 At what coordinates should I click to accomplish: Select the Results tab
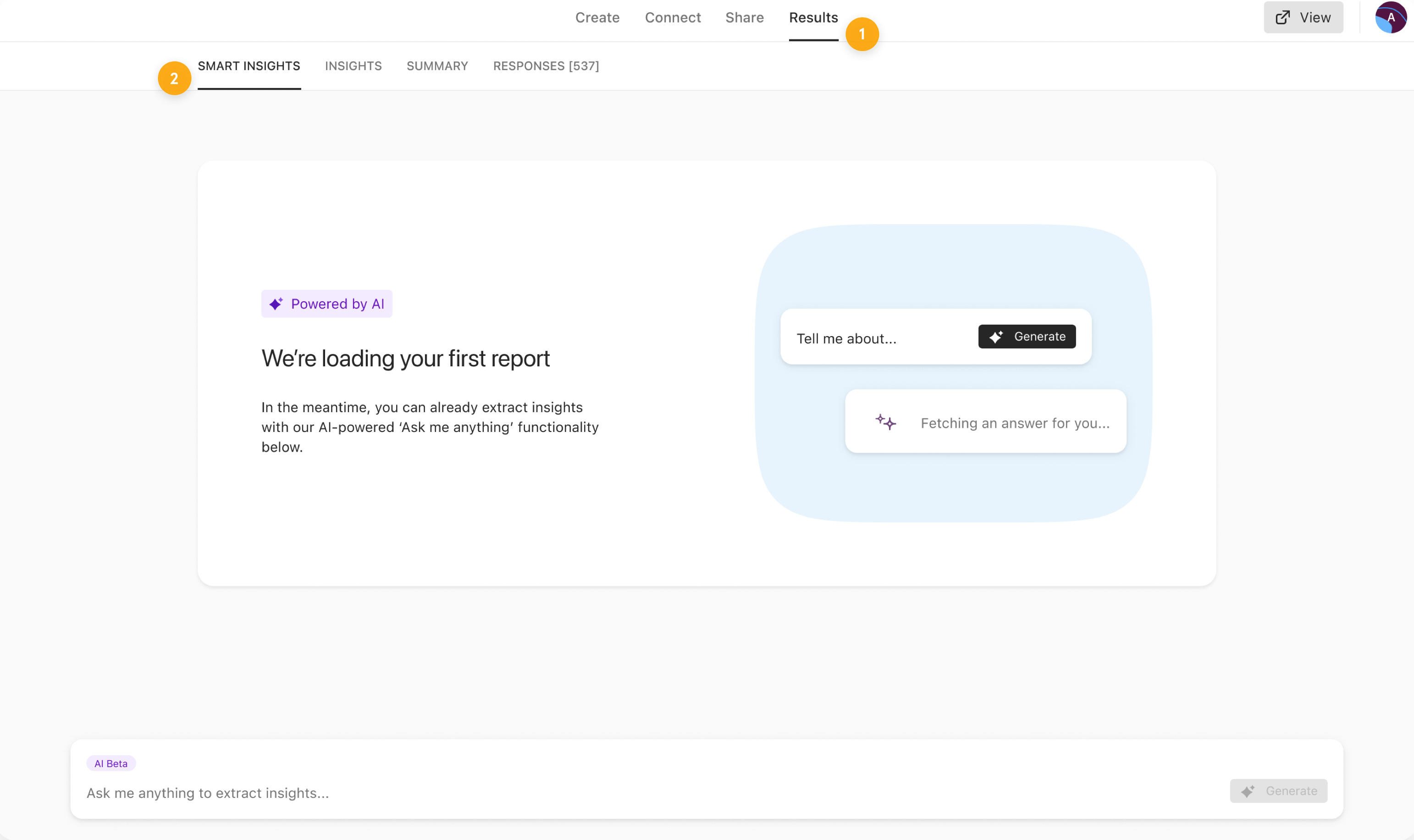(x=813, y=17)
